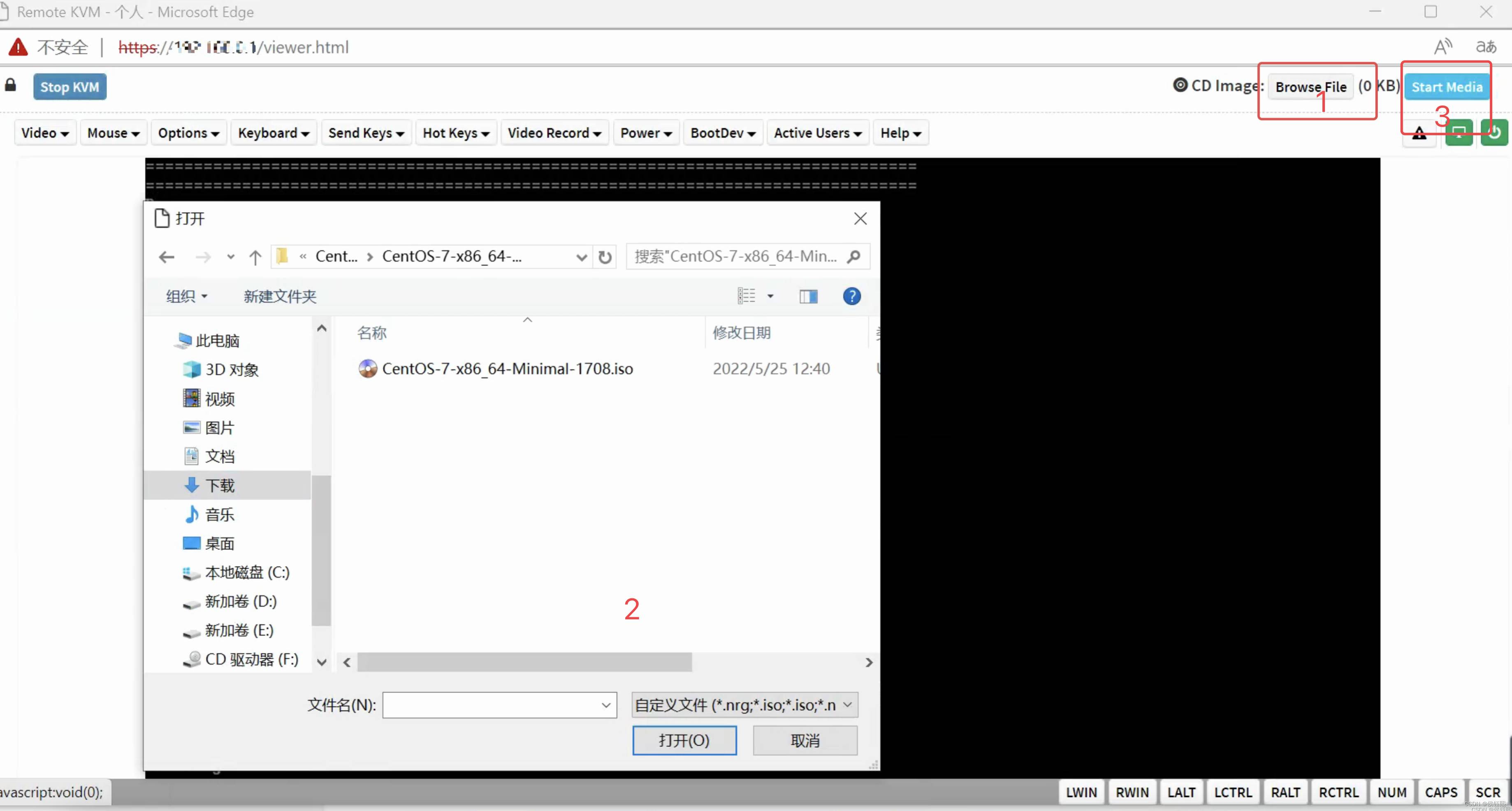The height and width of the screenshot is (811, 1512).
Task: Open the BootDev menu
Action: pyautogui.click(x=723, y=133)
